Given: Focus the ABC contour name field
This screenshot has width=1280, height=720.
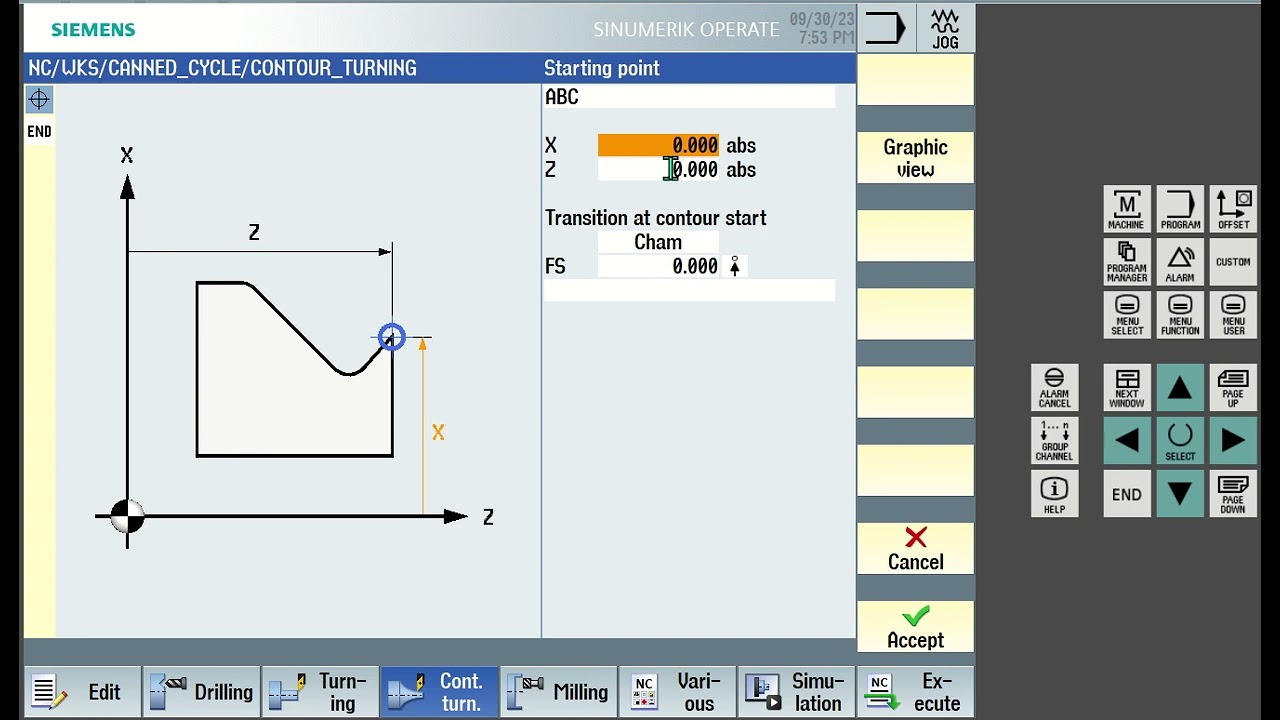Looking at the screenshot, I should point(689,97).
